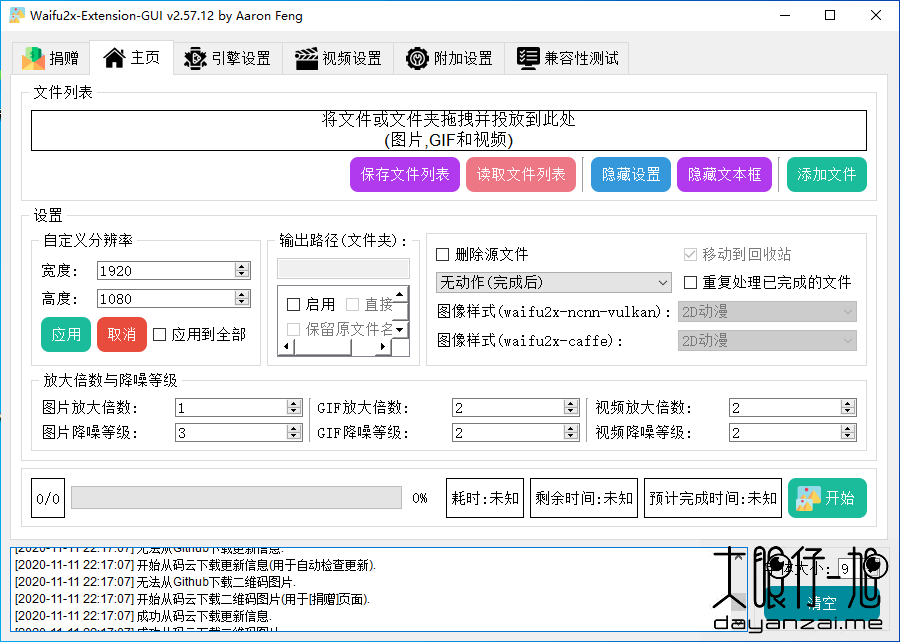Screen dimensions: 900x642
Task: Click the donate gift box icon
Action: pyautogui.click(x=33, y=58)
